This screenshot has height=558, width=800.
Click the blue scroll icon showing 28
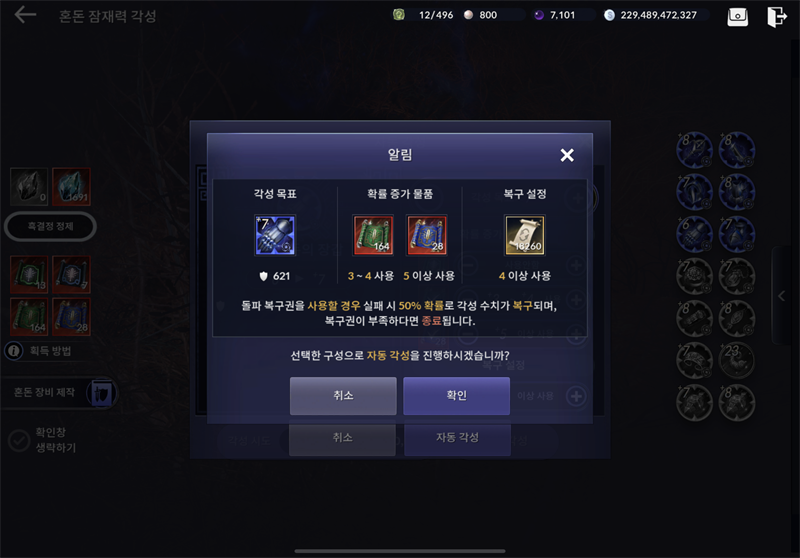[x=427, y=235]
